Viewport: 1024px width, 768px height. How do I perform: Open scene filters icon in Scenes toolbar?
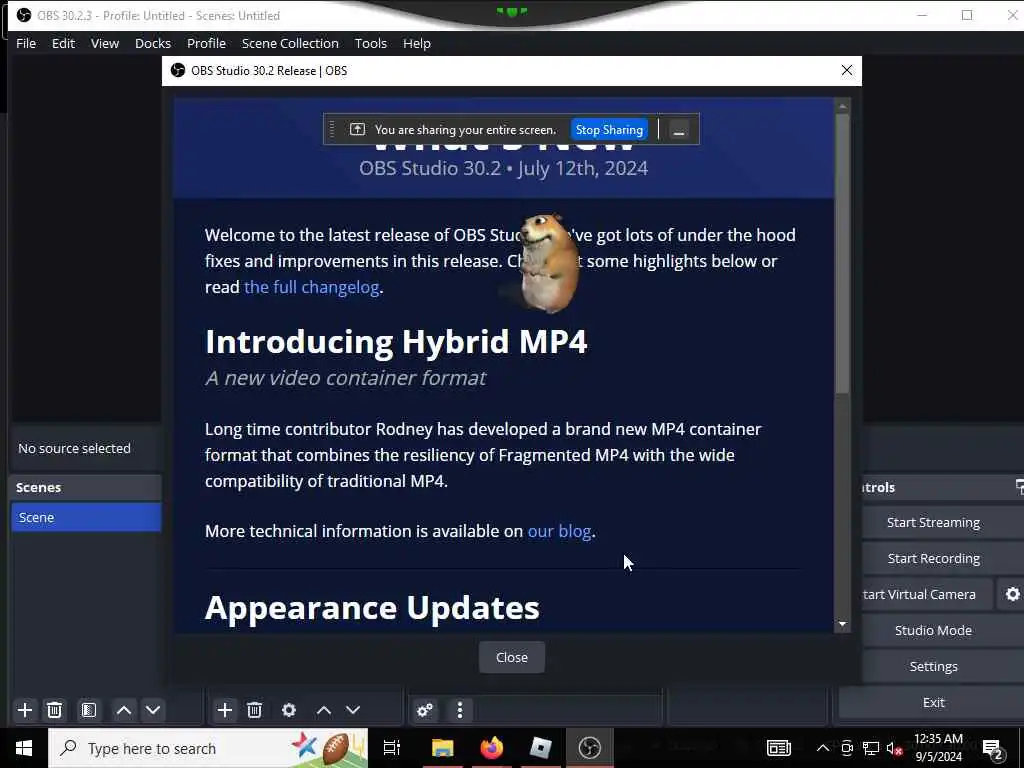point(89,710)
